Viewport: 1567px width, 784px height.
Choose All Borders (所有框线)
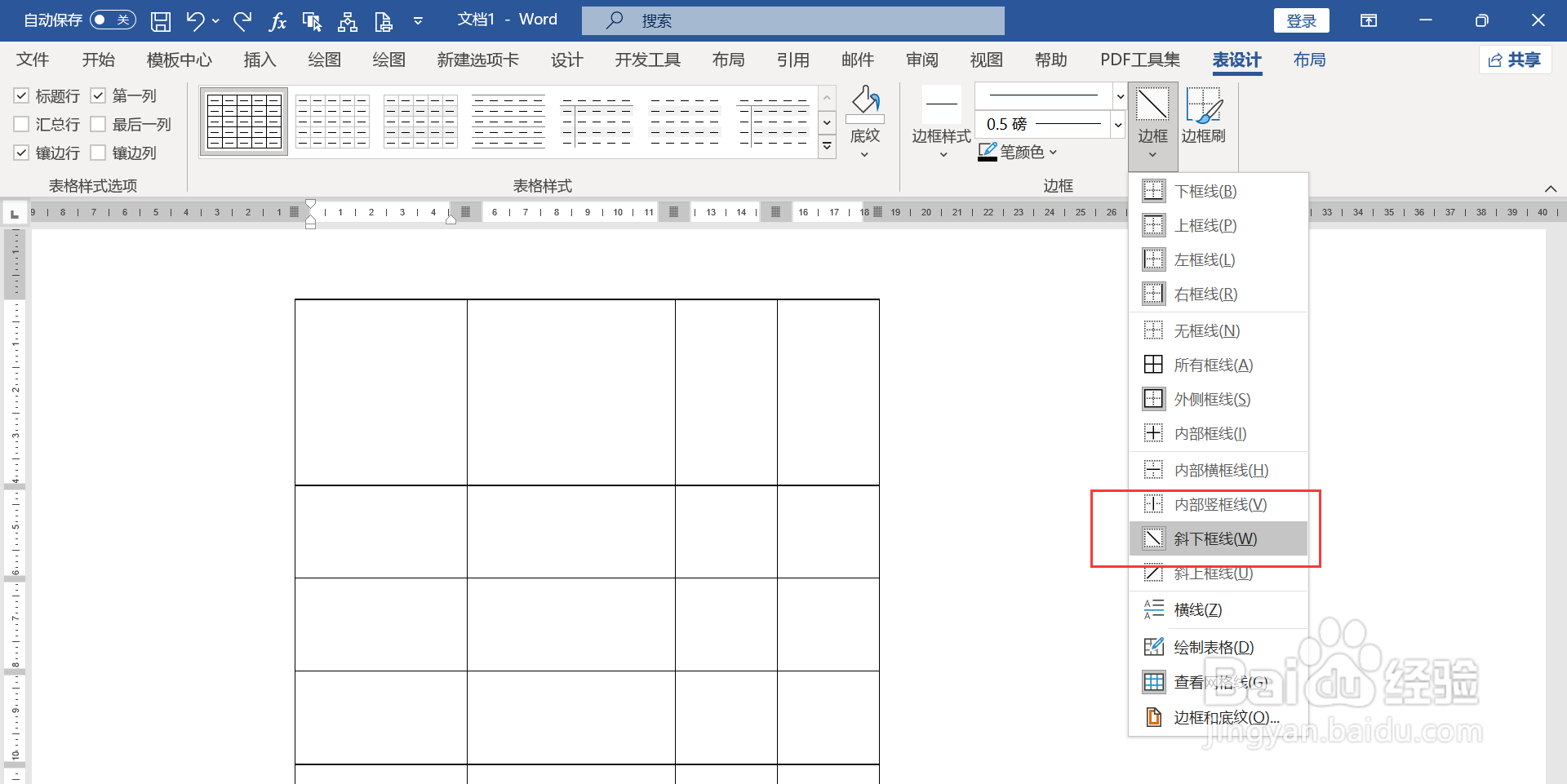(1219, 365)
